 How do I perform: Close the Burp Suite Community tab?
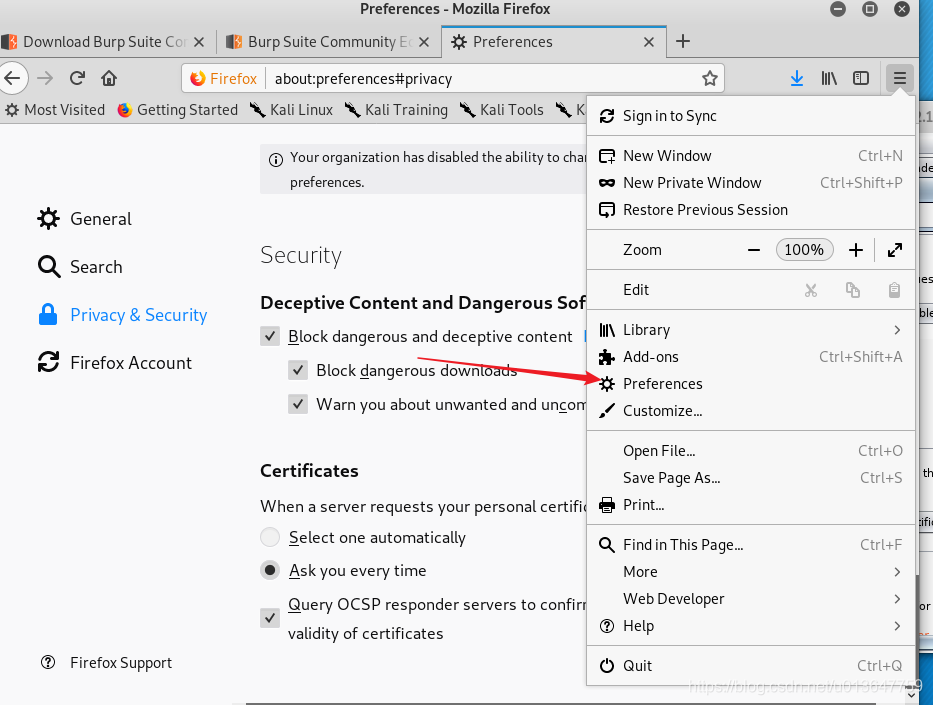424,42
